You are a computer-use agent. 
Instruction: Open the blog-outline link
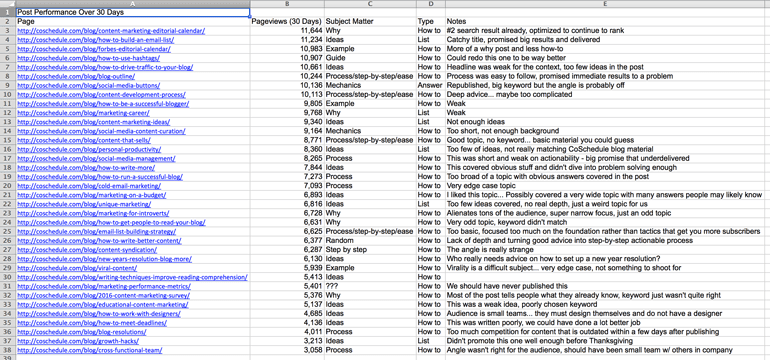pos(76,76)
